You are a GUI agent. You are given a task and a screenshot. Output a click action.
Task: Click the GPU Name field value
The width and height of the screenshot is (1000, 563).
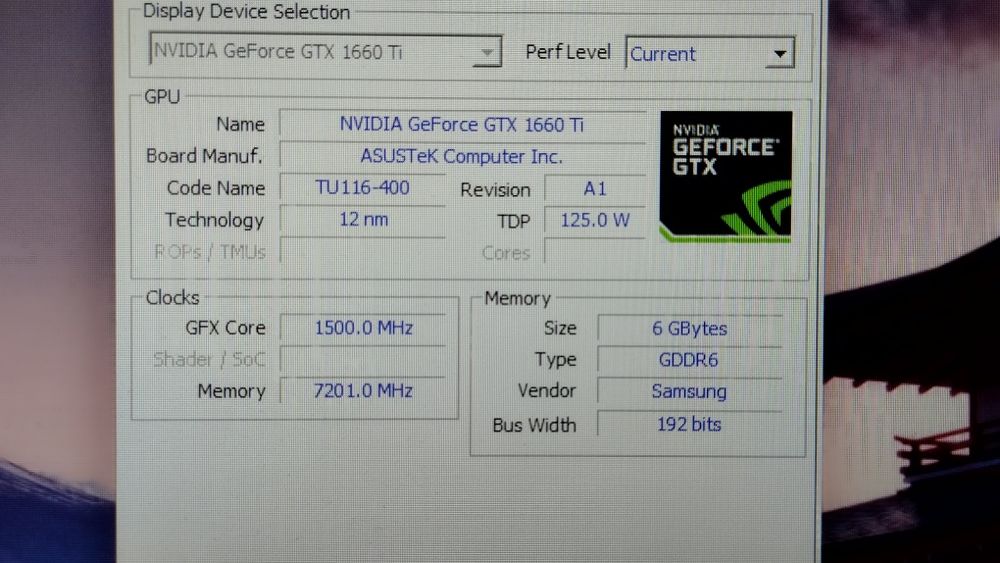(x=462, y=124)
